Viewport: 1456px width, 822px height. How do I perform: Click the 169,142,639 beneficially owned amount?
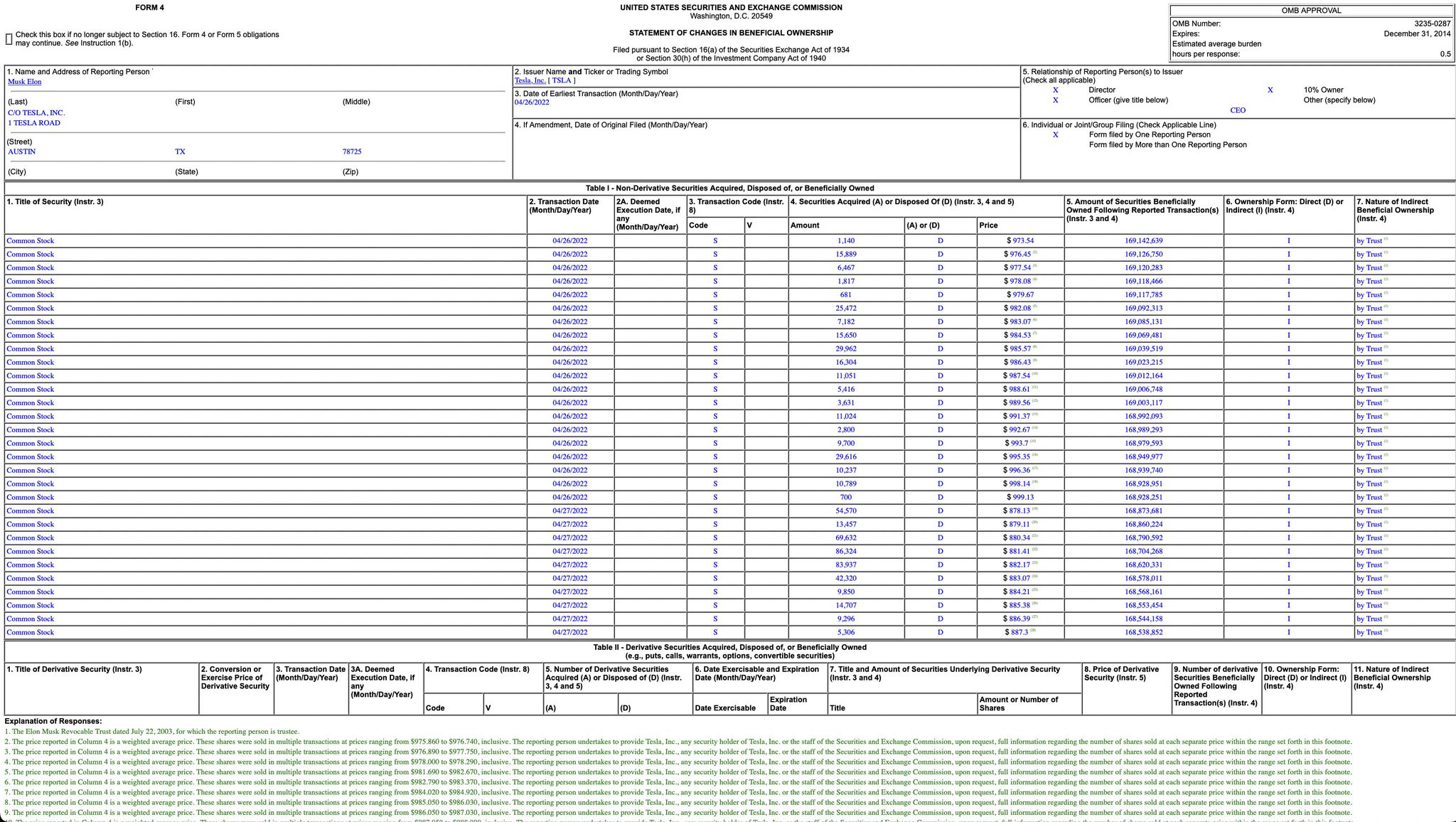(x=1143, y=241)
